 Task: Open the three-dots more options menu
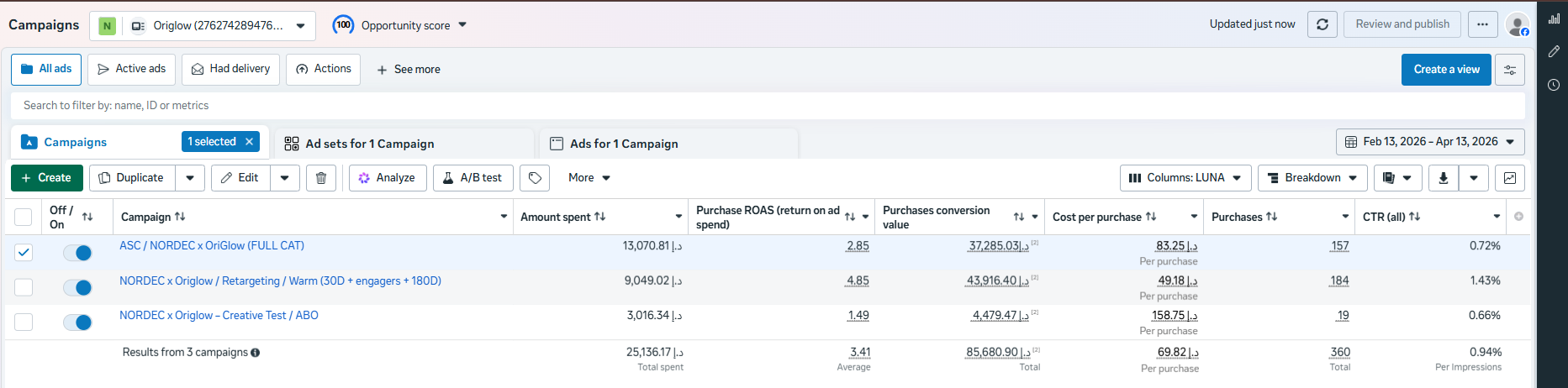pos(1482,24)
